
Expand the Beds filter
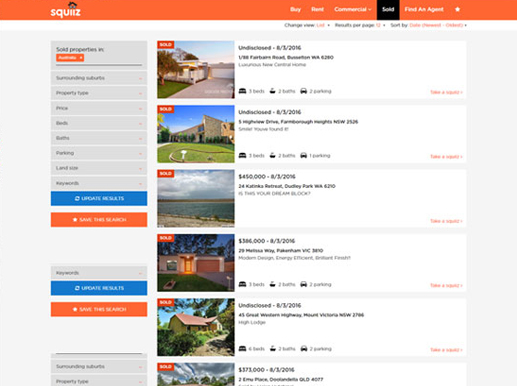99,123
